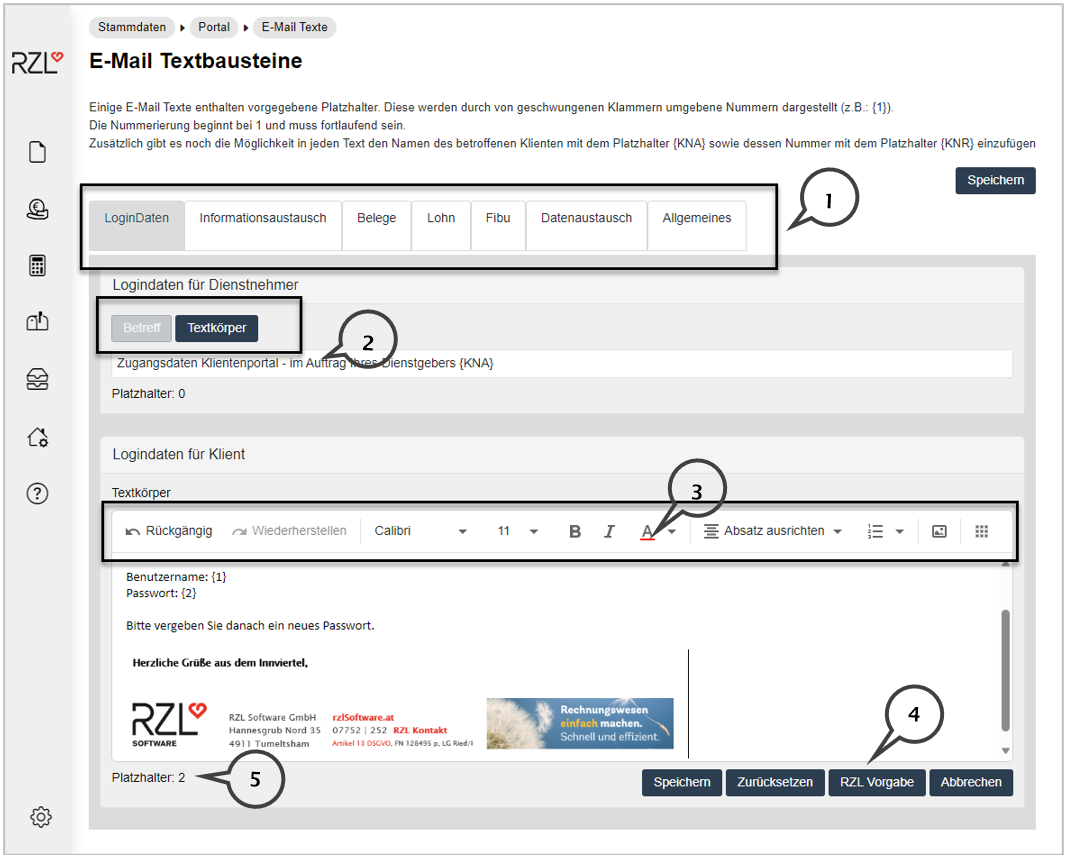Click the insert image icon
This screenshot has height=857, width=1065.
(938, 531)
